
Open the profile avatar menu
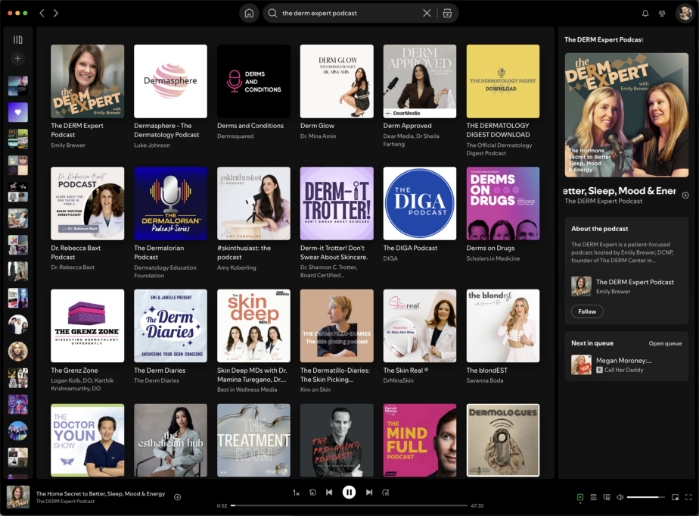[684, 13]
